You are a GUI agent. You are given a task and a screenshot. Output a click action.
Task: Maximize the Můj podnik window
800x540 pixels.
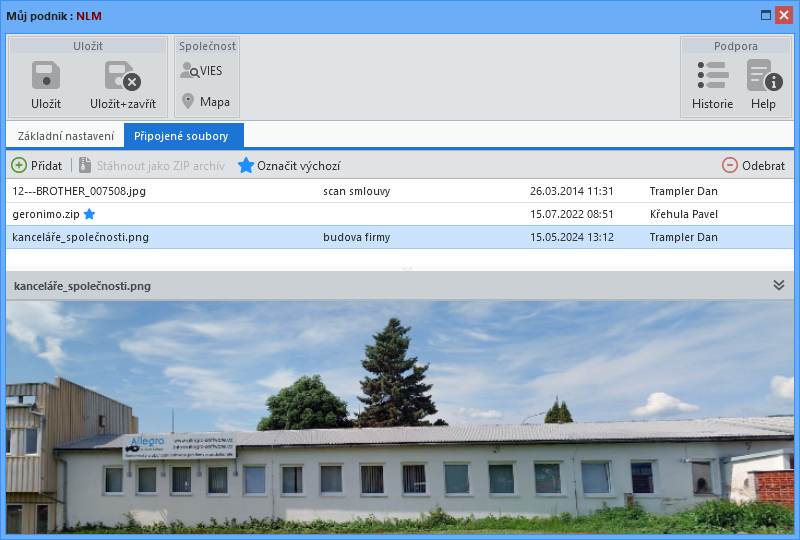coord(765,15)
